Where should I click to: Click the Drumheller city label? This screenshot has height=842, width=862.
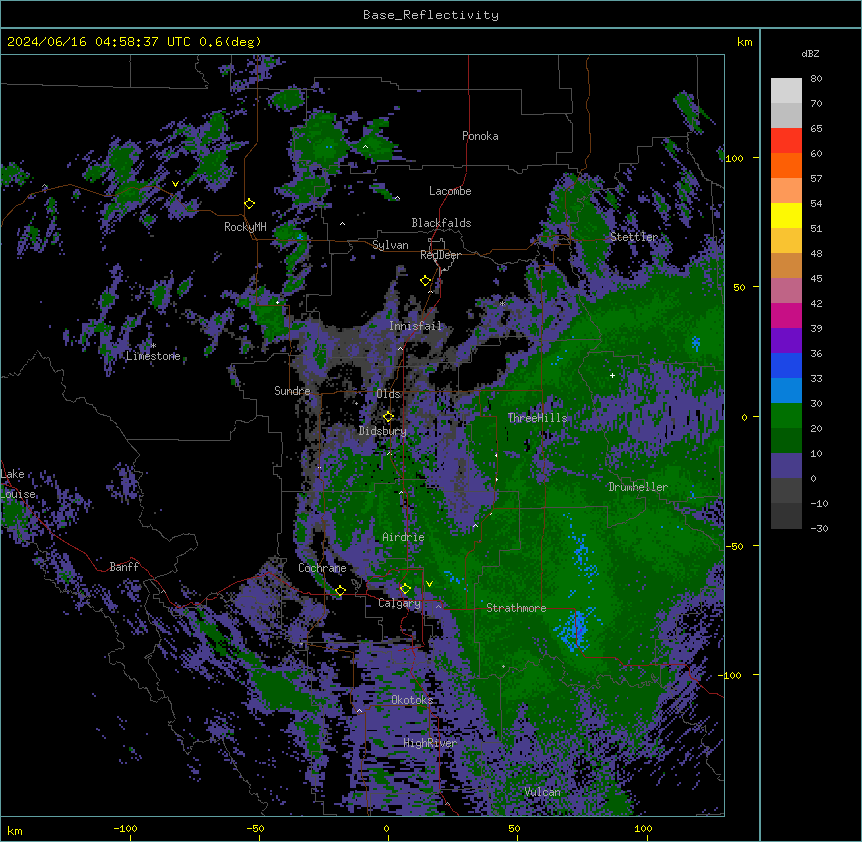point(638,487)
